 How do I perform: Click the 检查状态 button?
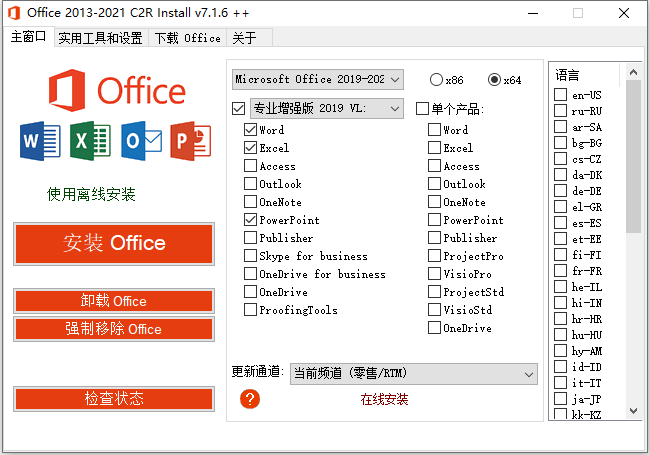tap(114, 399)
